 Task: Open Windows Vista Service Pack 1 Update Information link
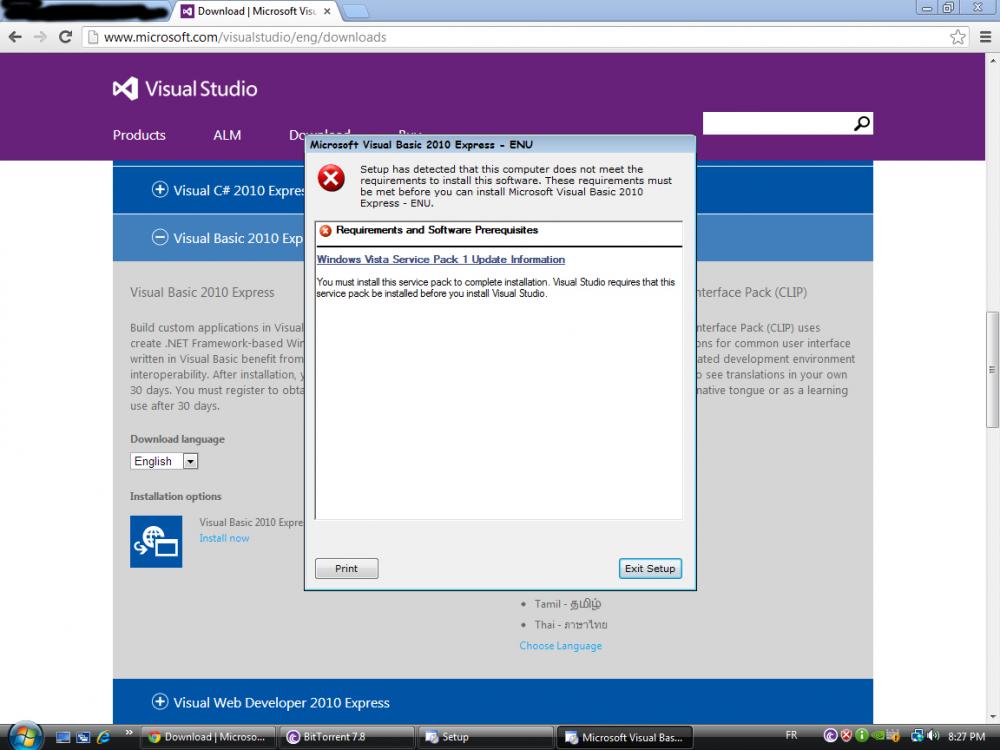point(441,260)
